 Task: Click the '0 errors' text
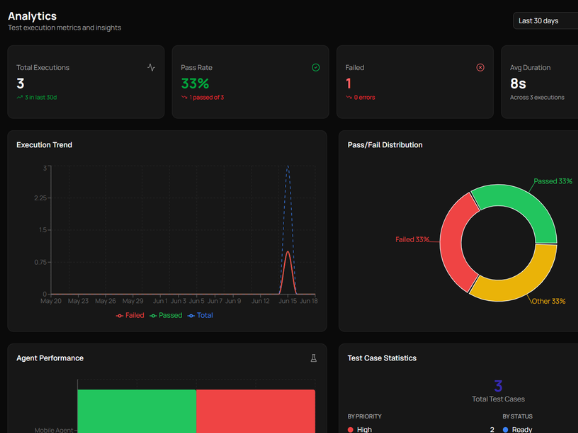[364, 97]
